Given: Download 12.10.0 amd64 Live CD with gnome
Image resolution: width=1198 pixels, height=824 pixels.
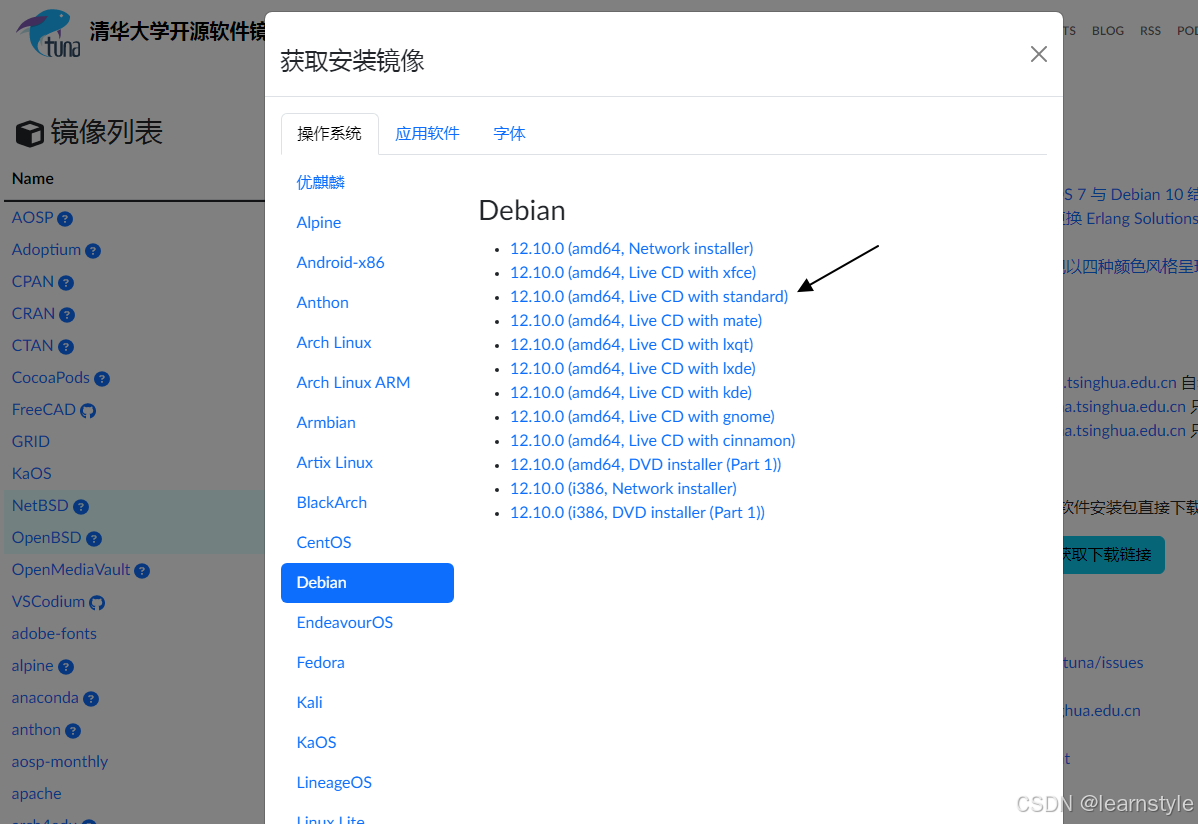Looking at the screenshot, I should coord(642,417).
